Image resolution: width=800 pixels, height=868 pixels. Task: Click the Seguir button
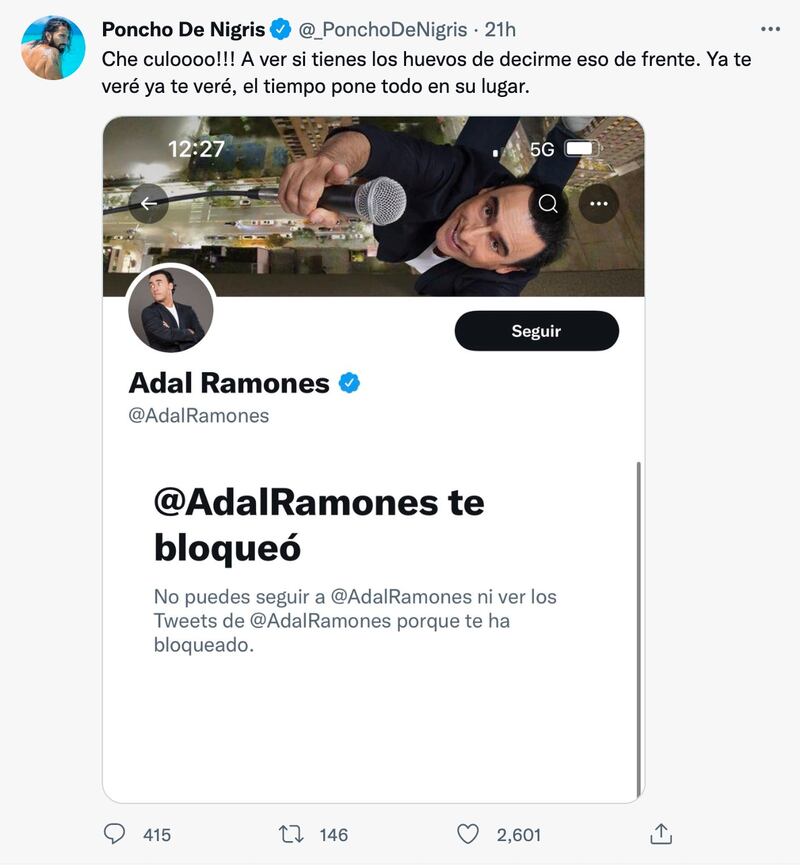click(x=536, y=330)
